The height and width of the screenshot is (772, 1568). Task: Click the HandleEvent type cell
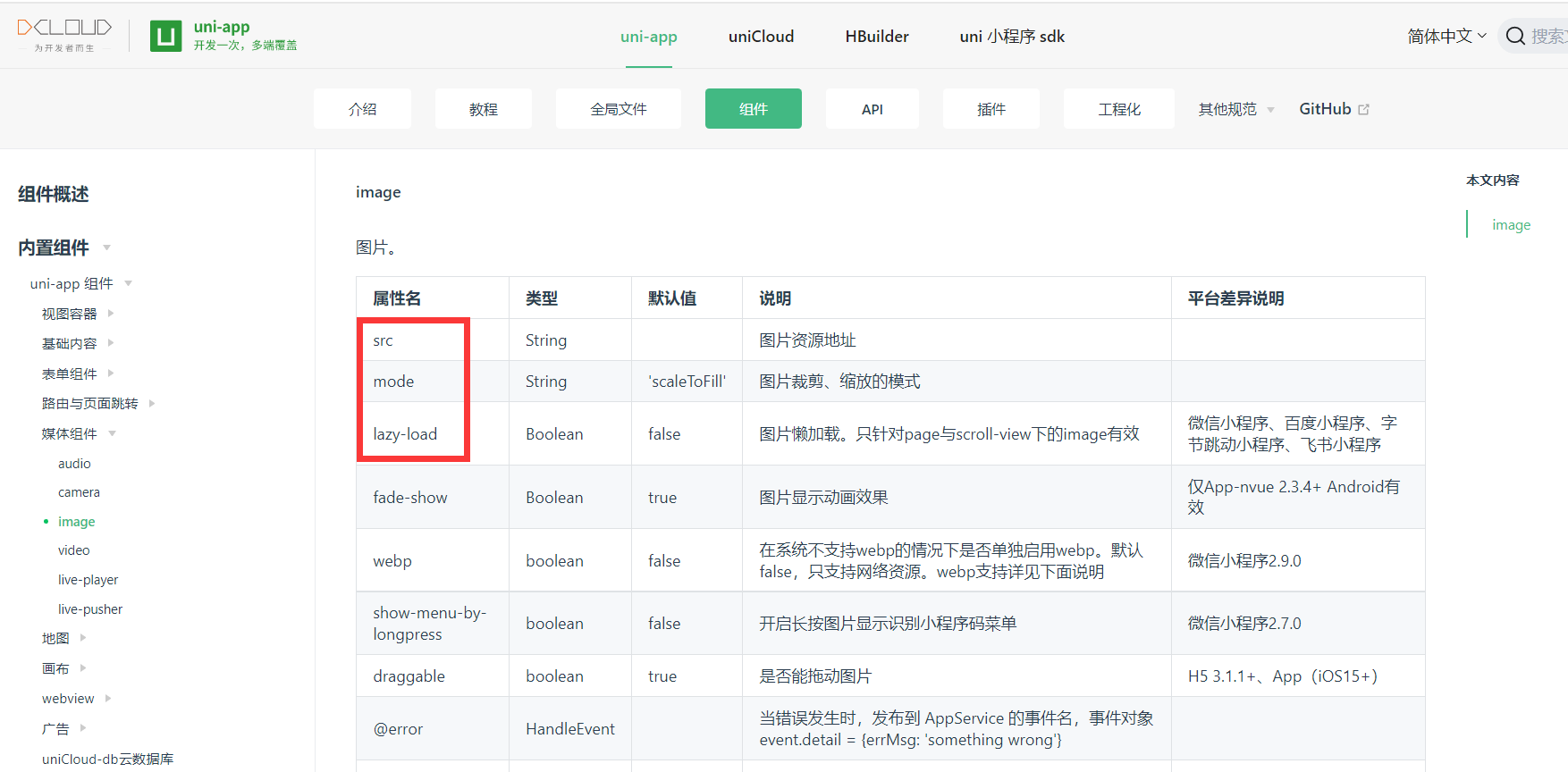tap(570, 729)
